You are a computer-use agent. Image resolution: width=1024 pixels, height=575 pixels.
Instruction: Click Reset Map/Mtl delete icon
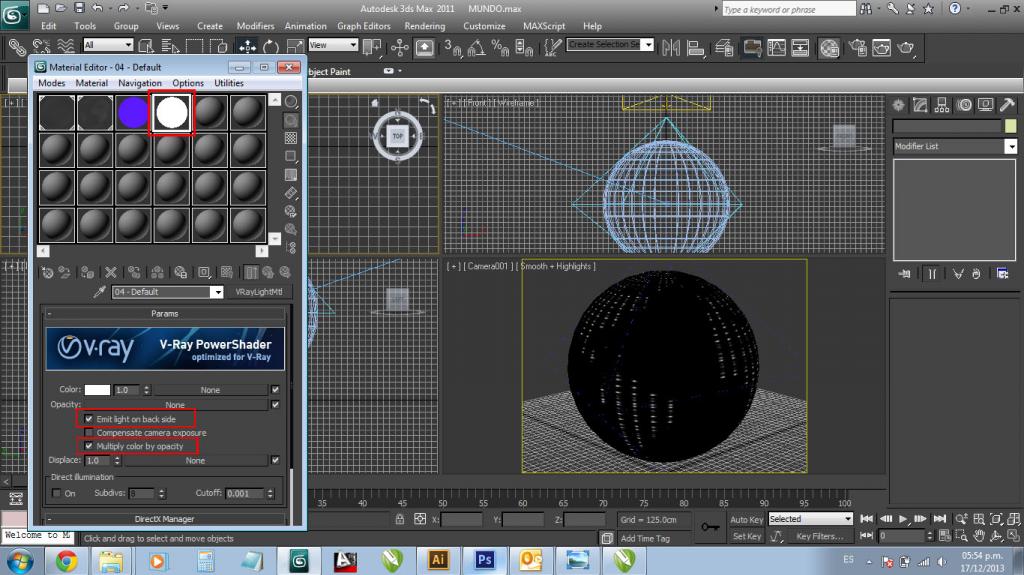(x=110, y=272)
